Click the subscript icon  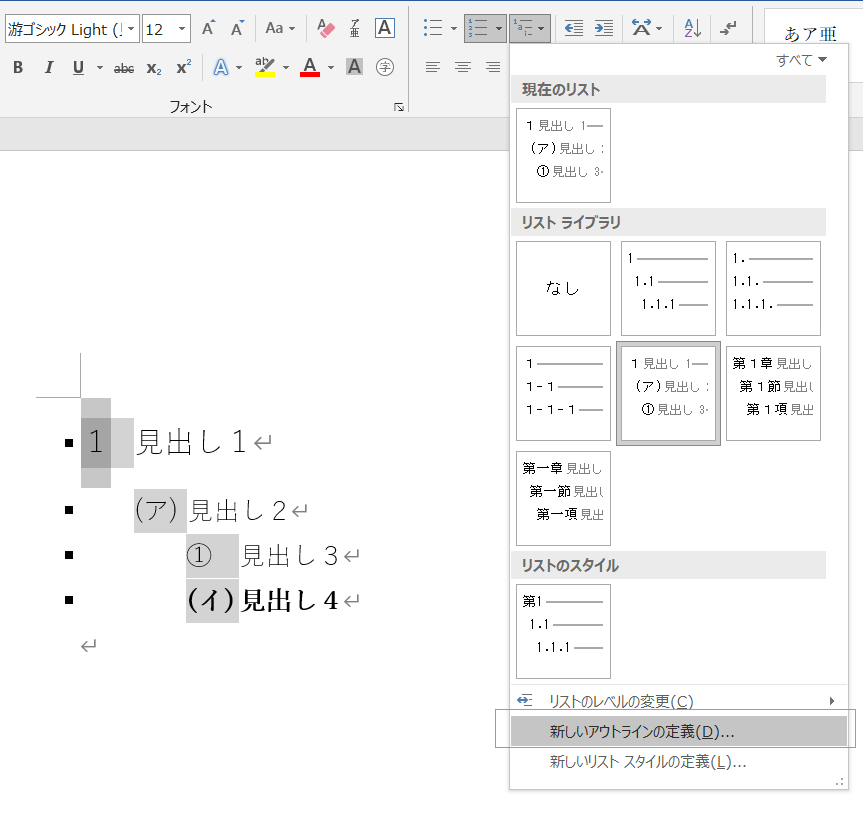tap(153, 68)
